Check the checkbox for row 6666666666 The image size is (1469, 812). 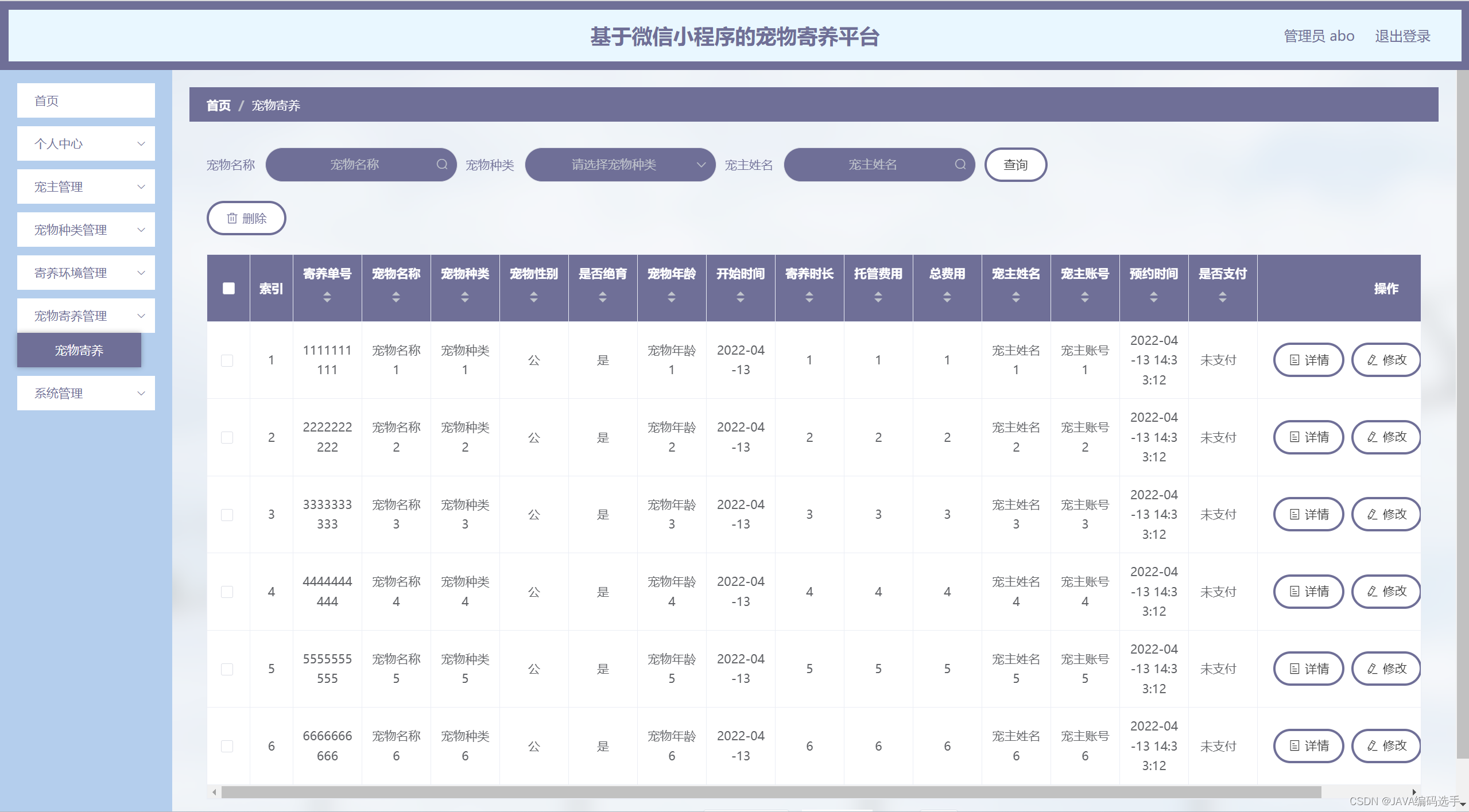coord(227,746)
